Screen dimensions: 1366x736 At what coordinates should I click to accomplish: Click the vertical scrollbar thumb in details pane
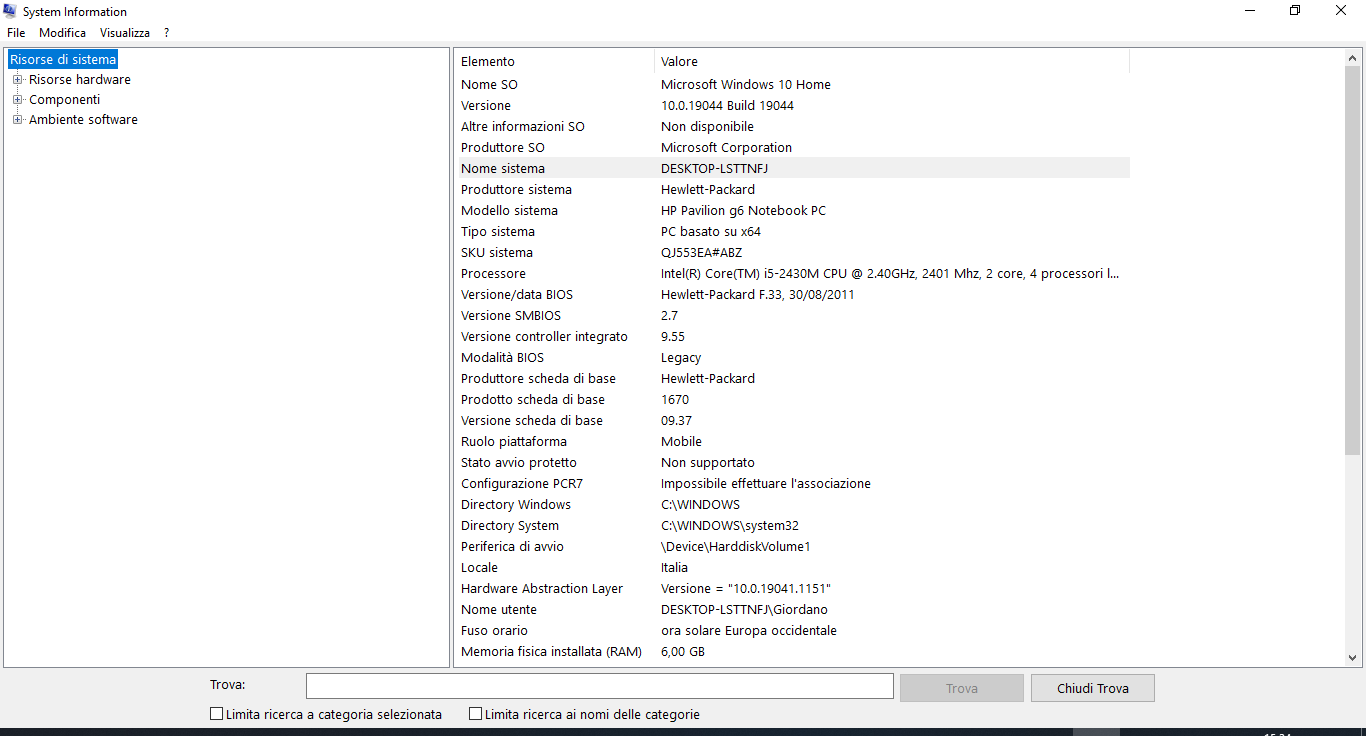tap(1353, 262)
